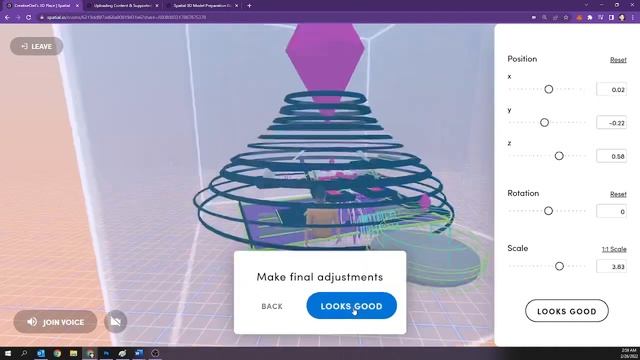Image resolution: width=640 pixels, height=360 pixels.
Task: Open the Windows Start menu
Action: (x=8, y=353)
